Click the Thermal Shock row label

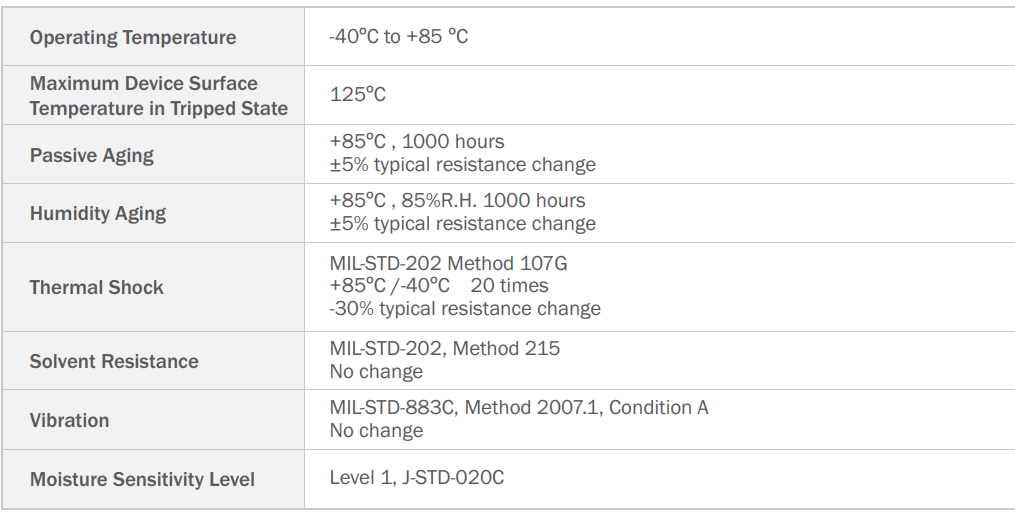[97, 287]
